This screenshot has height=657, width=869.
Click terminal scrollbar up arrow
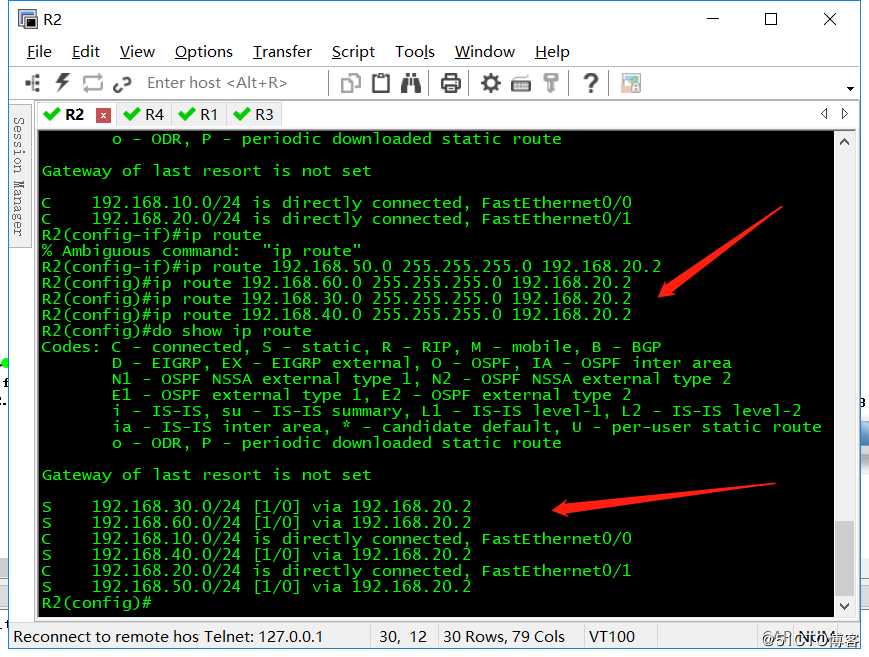click(844, 142)
